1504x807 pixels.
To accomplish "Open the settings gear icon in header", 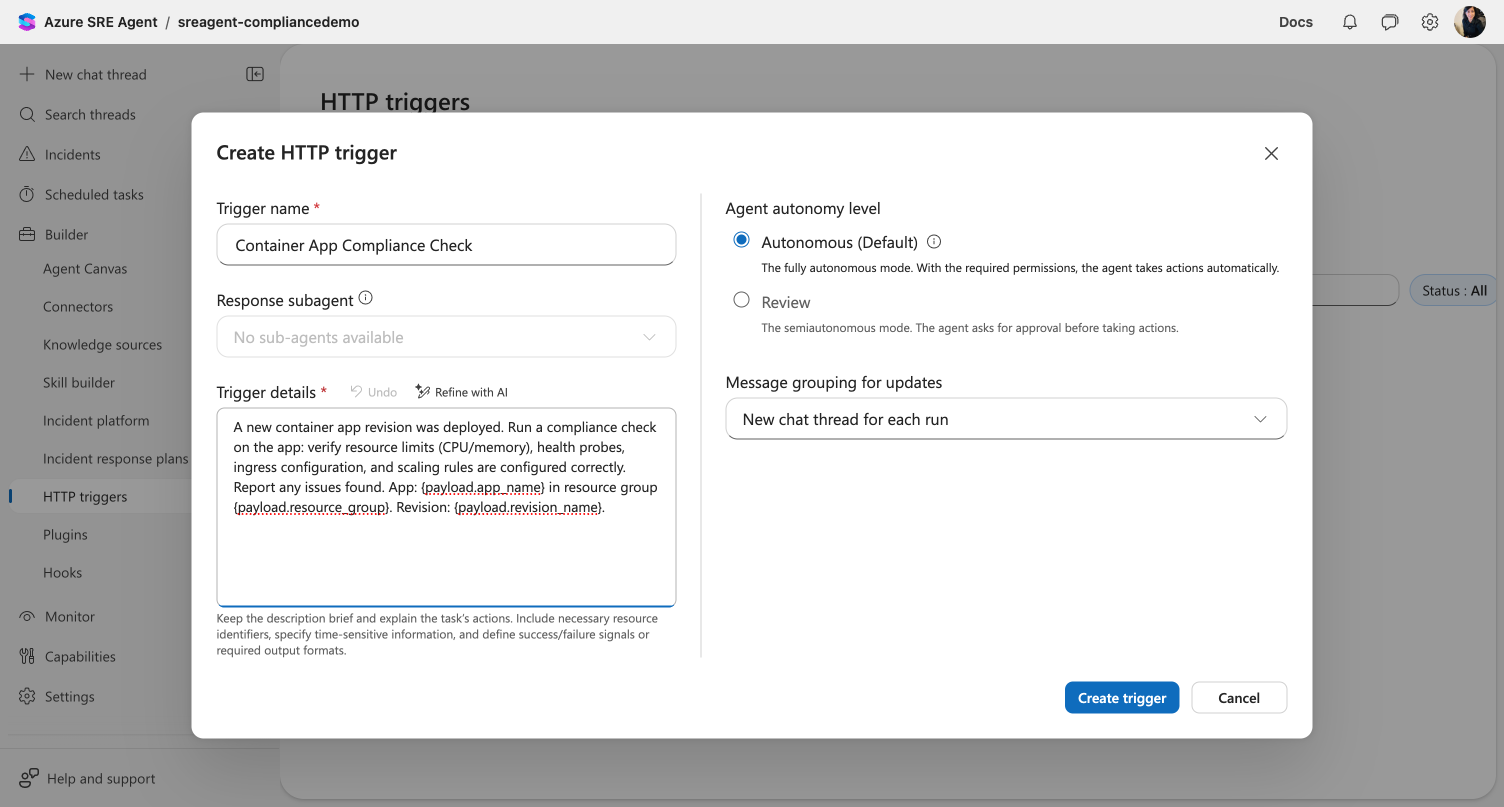I will tap(1430, 22).
